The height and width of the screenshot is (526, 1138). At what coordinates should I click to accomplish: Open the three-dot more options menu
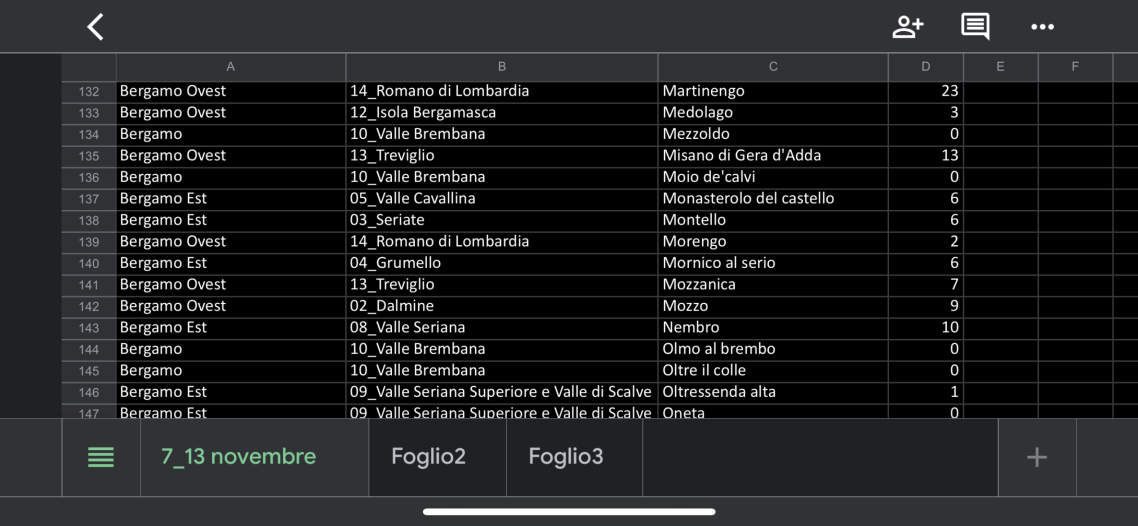tap(1042, 27)
